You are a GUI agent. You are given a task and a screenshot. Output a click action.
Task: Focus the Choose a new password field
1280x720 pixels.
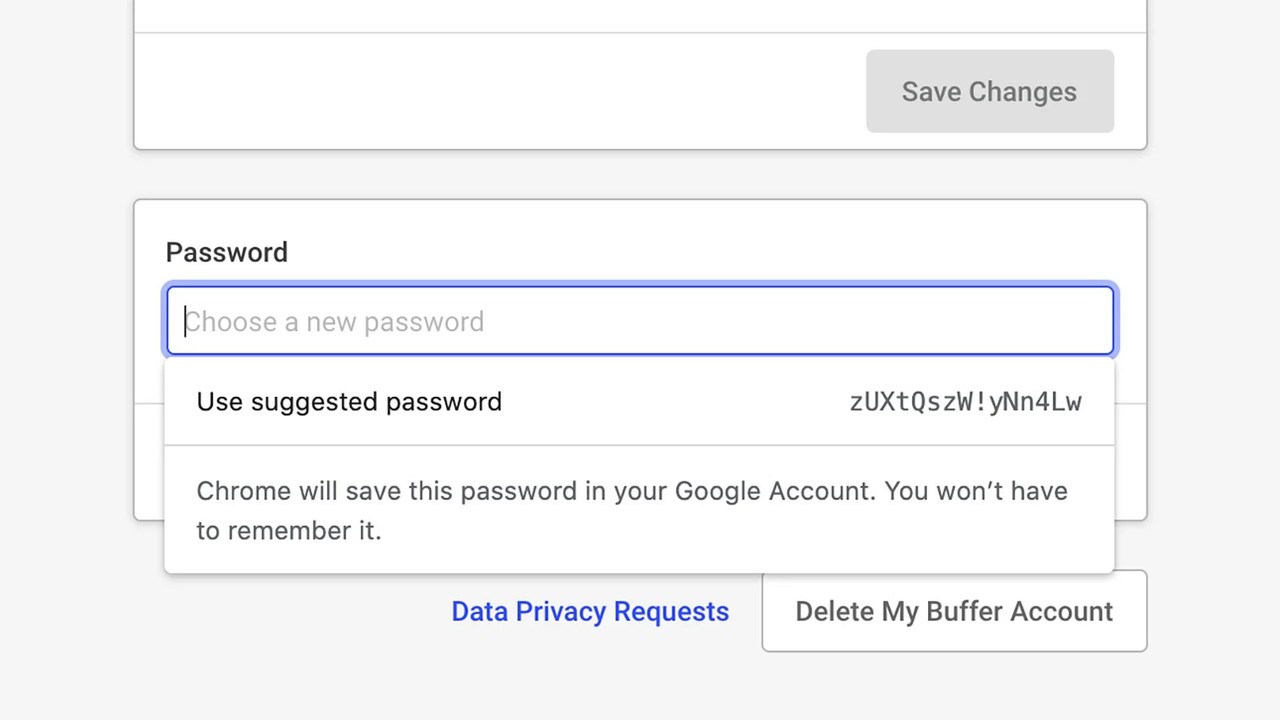click(640, 321)
